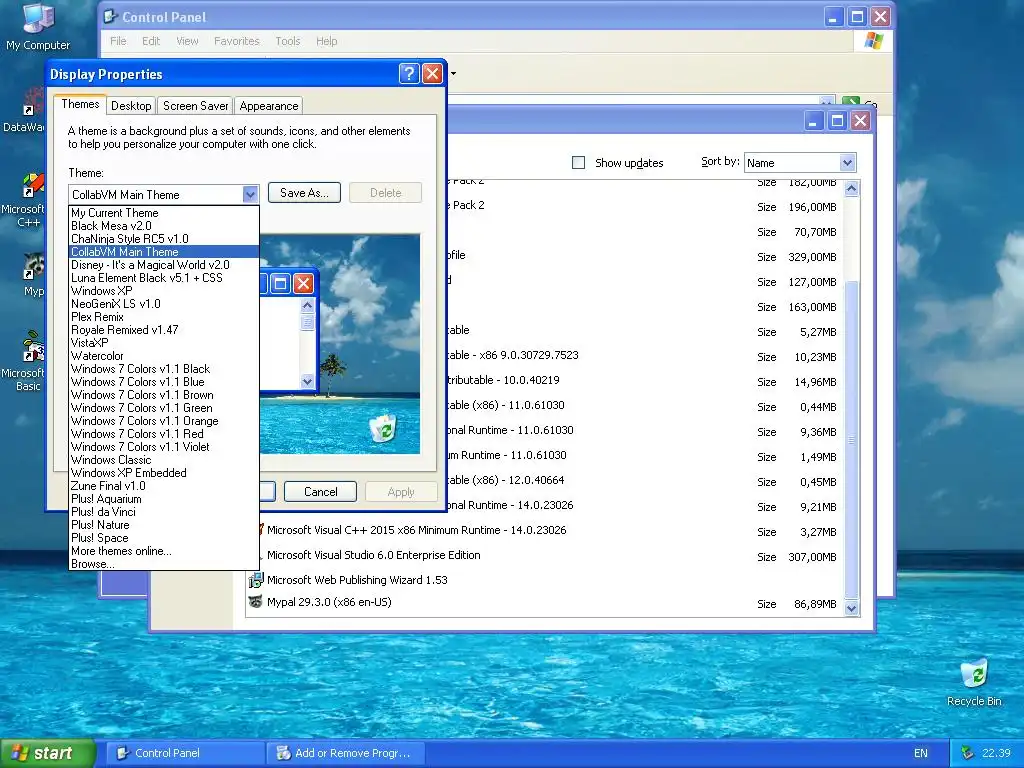Switch to Add or Remove Programs taskbar button
This screenshot has width=1024, height=768.
pyautogui.click(x=346, y=753)
